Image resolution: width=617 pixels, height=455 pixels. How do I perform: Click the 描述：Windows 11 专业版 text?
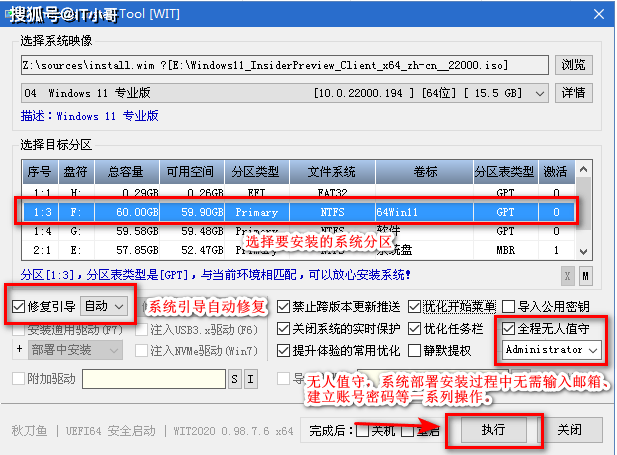[90, 116]
